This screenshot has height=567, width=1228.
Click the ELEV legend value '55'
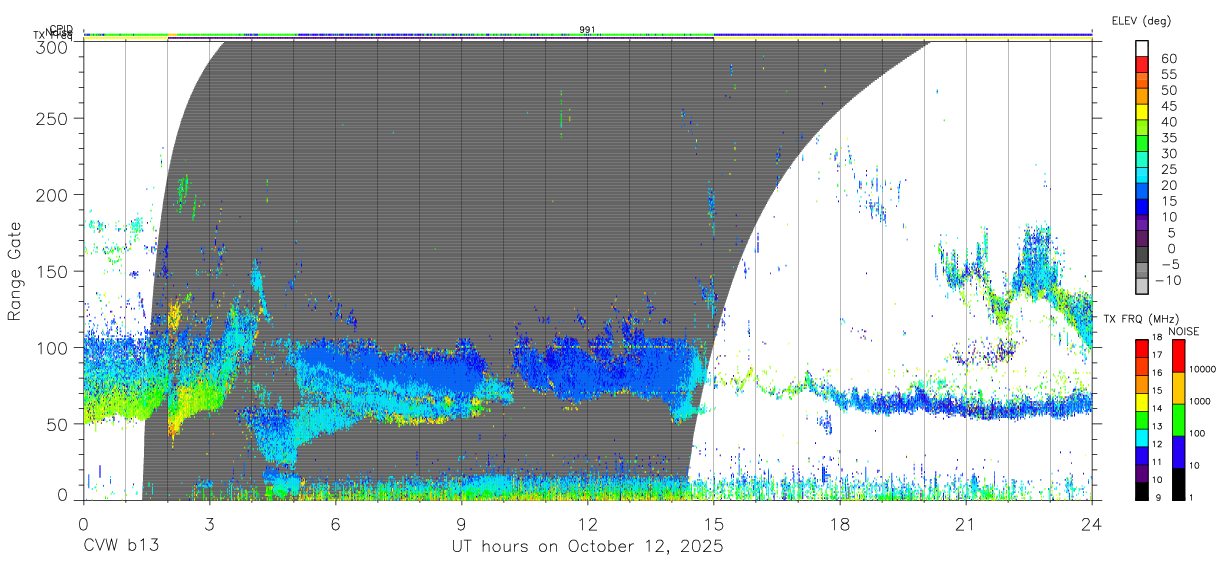[1168, 74]
